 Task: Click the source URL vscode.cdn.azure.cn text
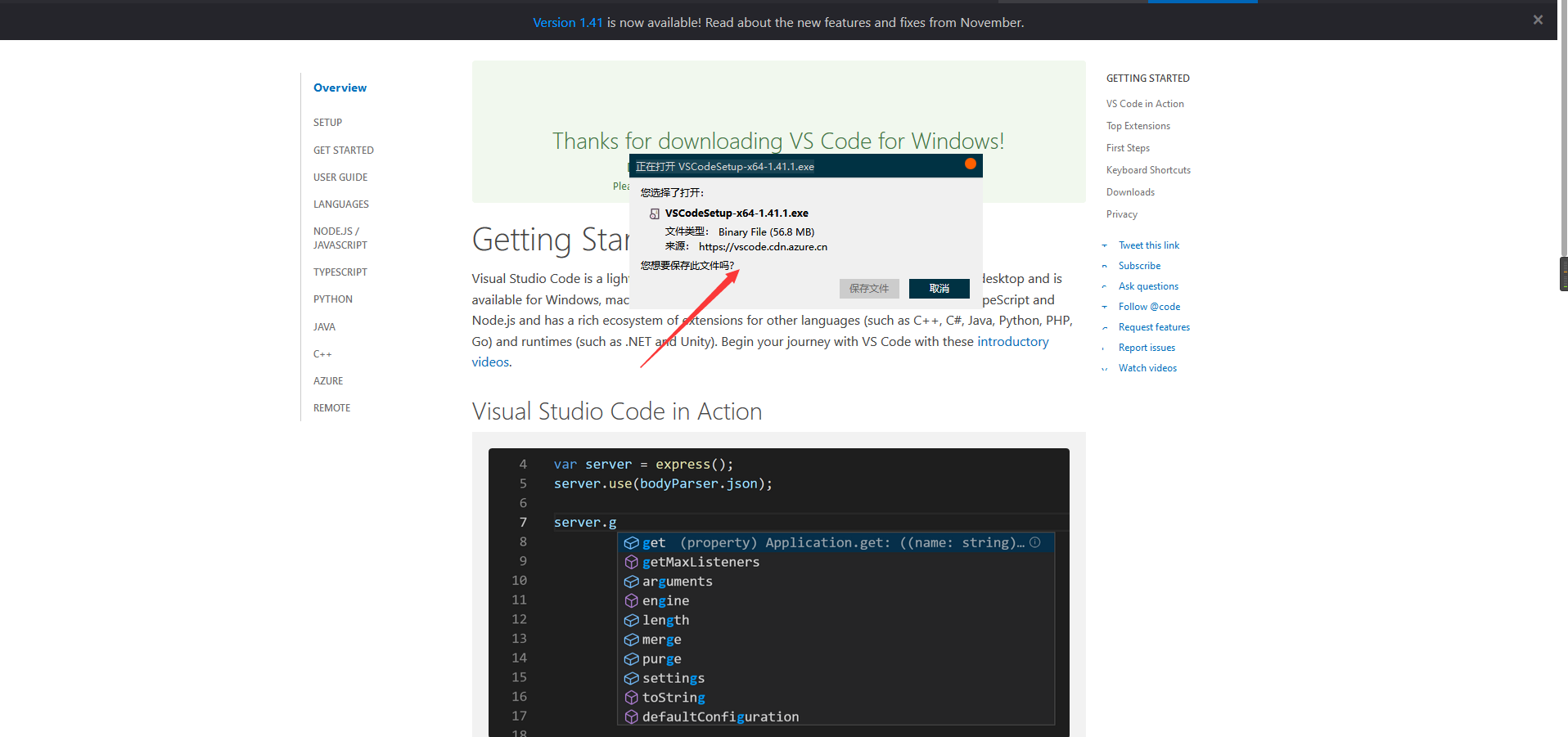pos(763,247)
